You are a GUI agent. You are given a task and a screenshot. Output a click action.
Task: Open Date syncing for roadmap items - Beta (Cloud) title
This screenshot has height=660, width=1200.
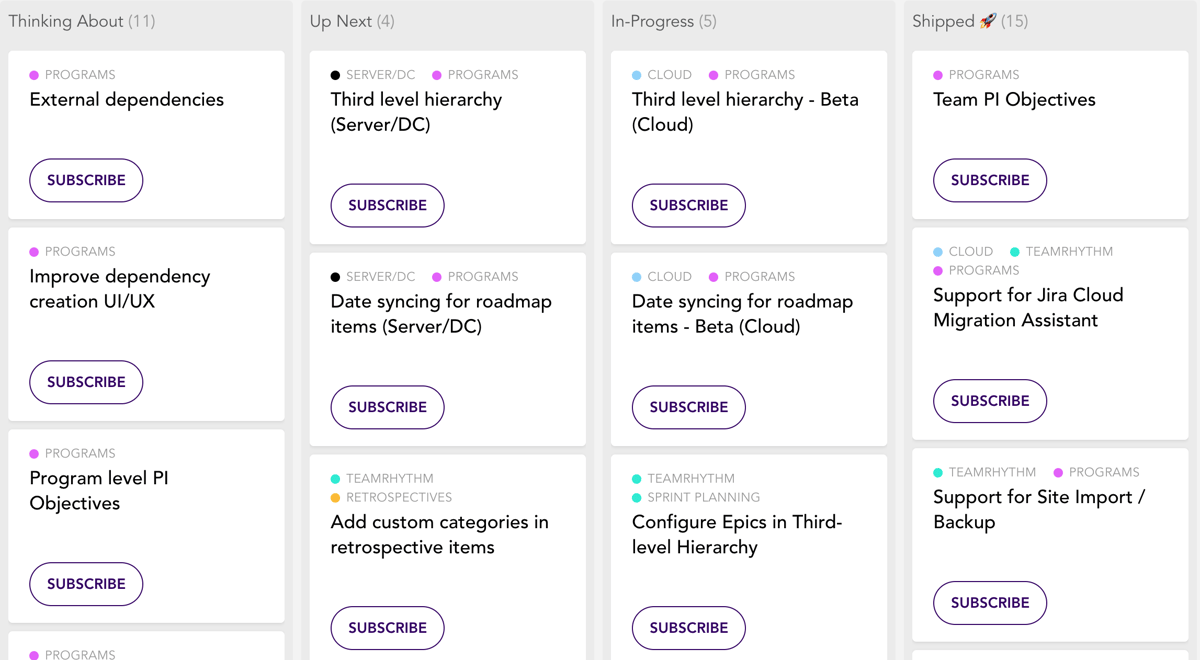[x=742, y=314]
